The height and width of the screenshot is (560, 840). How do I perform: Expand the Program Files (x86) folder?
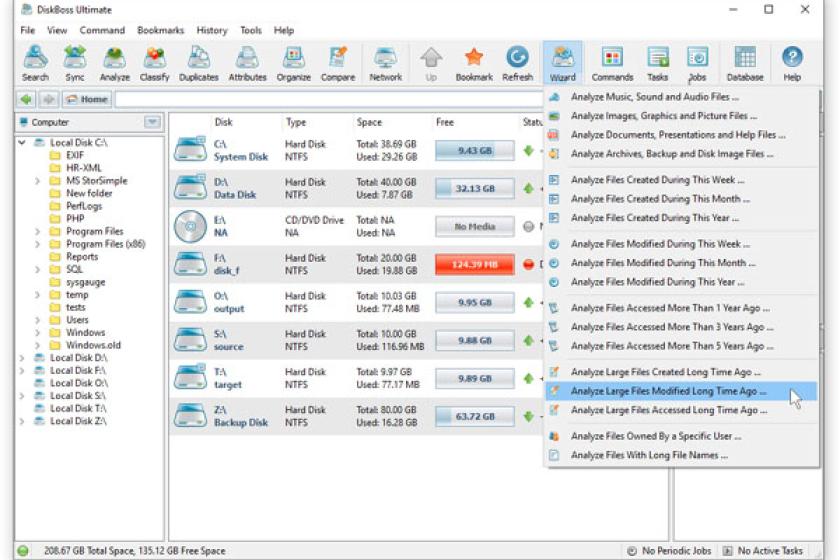coord(38,244)
